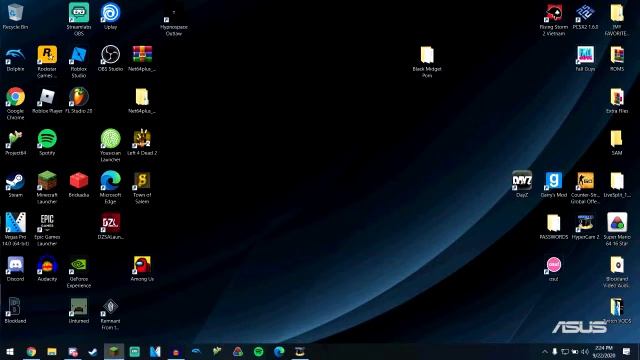Open the SAM folder

point(617,142)
